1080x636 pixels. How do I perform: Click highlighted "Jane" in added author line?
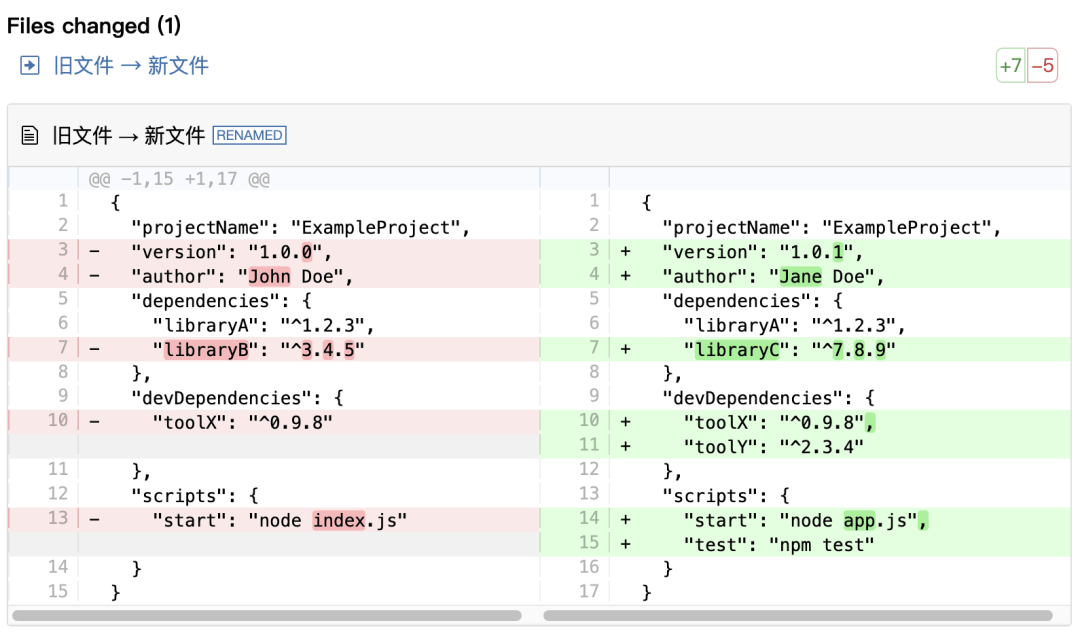[800, 276]
